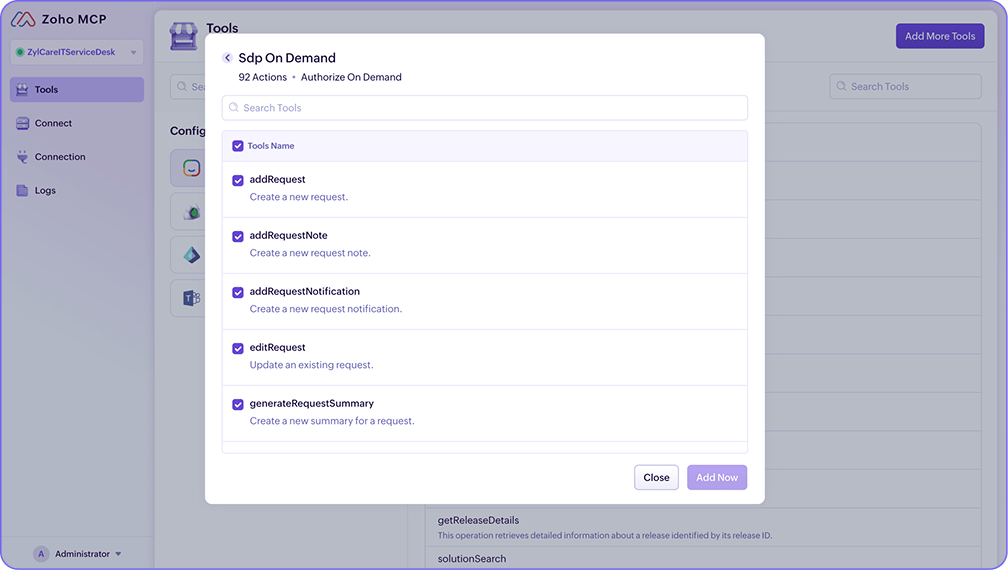This screenshot has width=1008, height=570.
Task: Click the Connect server icon
Action: 22,123
